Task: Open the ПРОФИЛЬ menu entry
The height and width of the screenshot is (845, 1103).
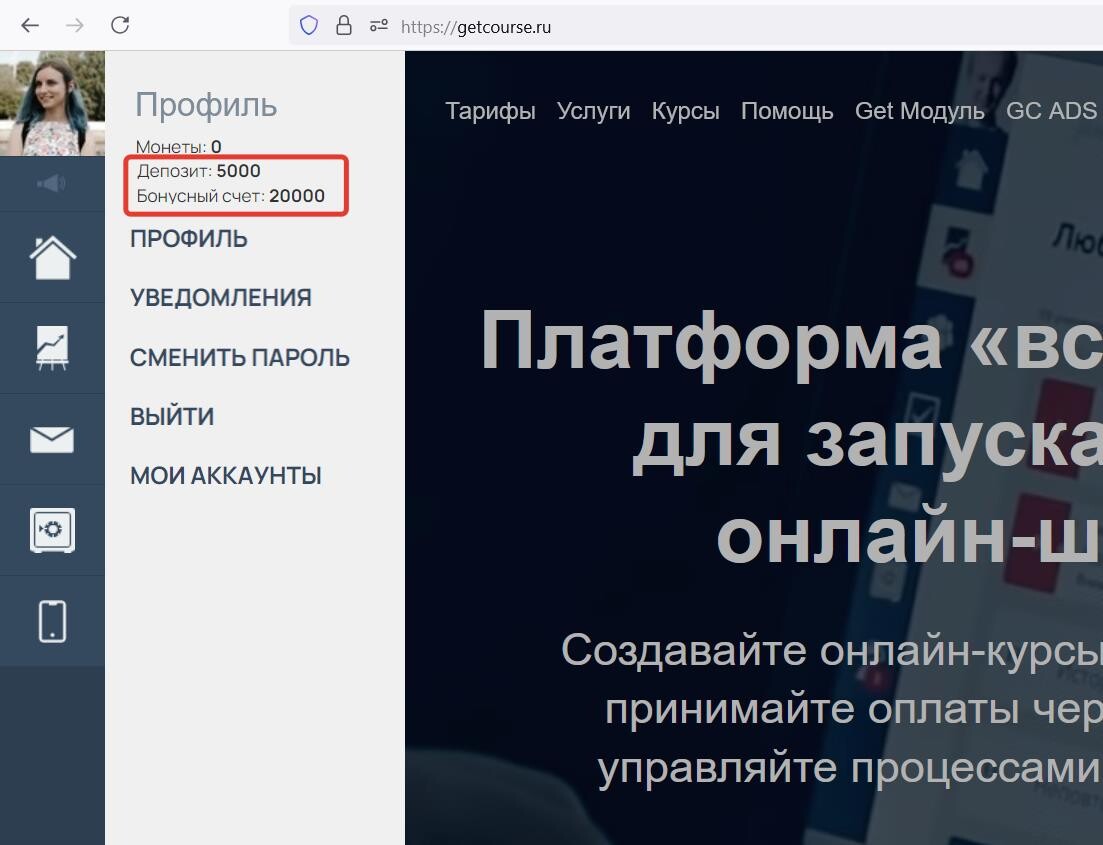Action: tap(189, 239)
